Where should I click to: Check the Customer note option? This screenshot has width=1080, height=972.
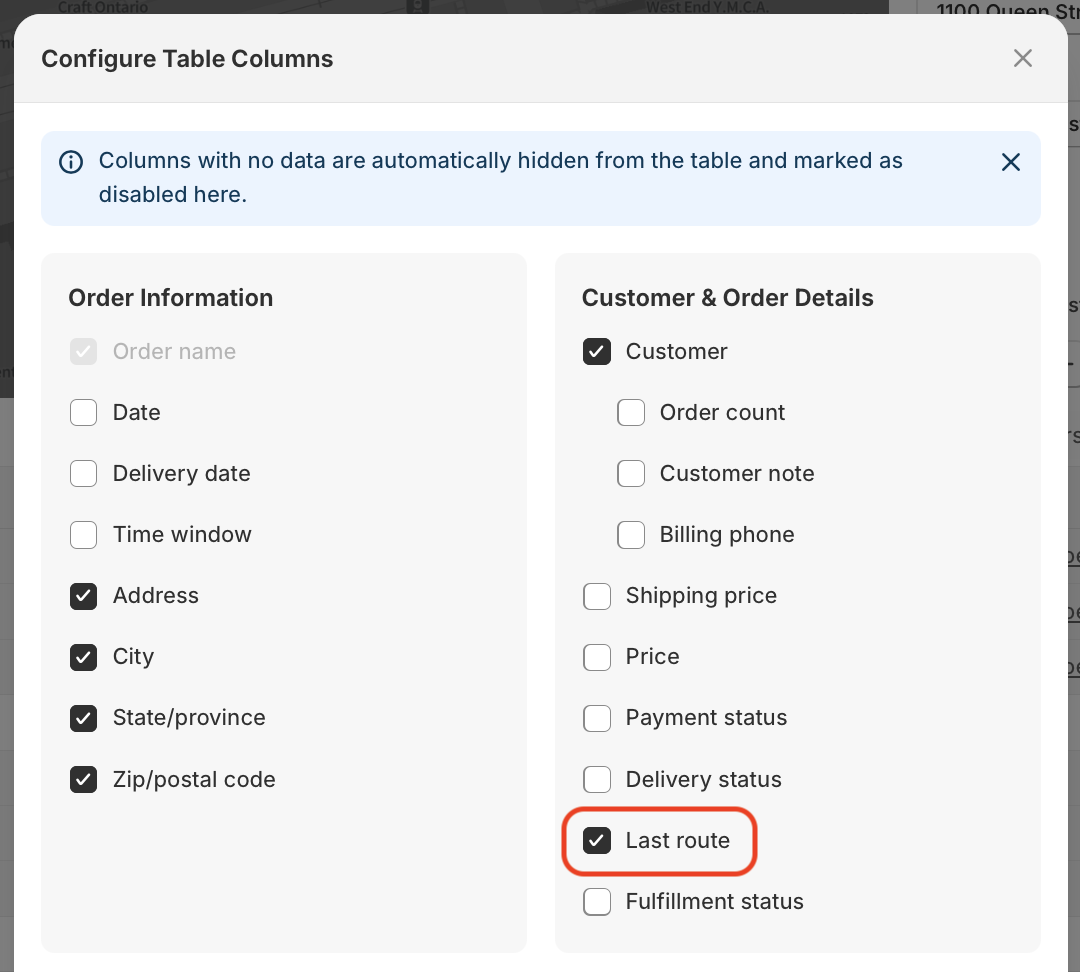click(x=631, y=474)
